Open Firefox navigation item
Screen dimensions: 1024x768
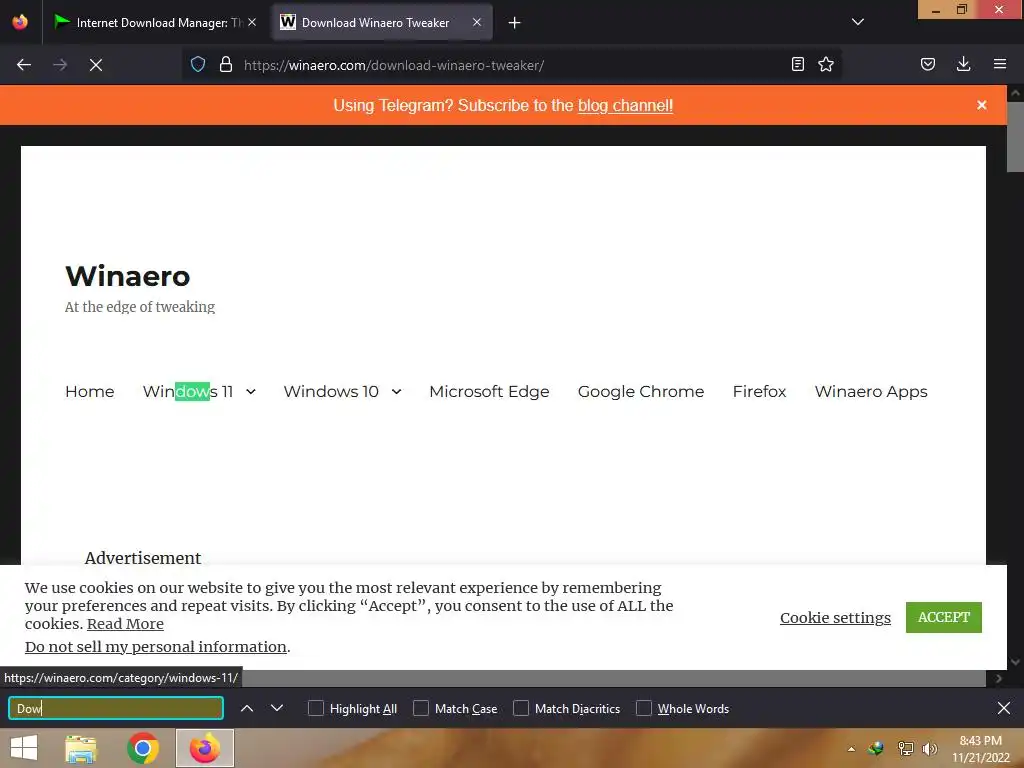coord(760,391)
